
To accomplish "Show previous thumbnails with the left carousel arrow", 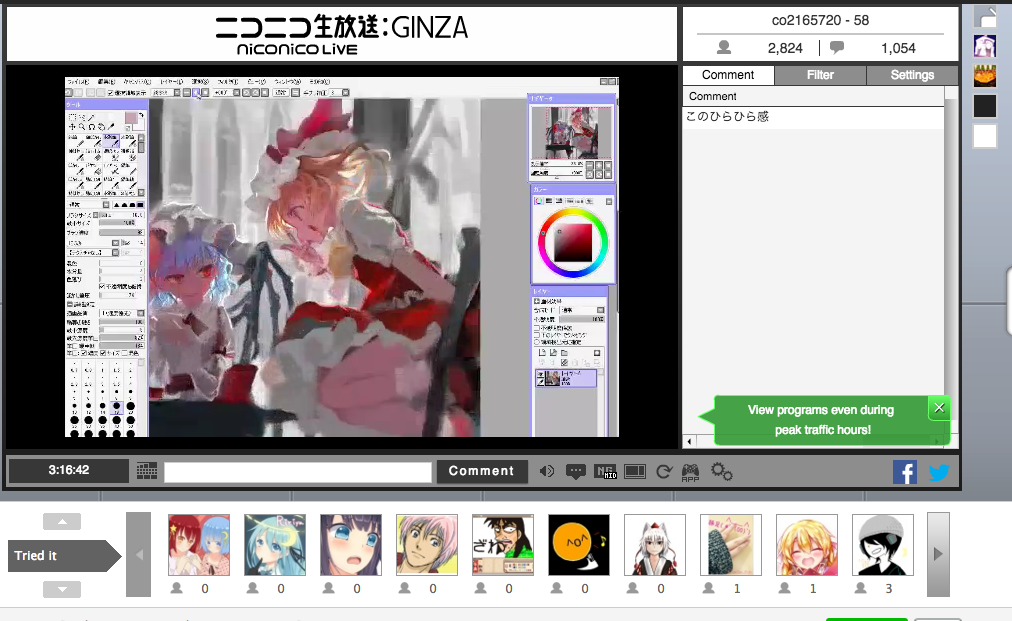I will (x=139, y=554).
